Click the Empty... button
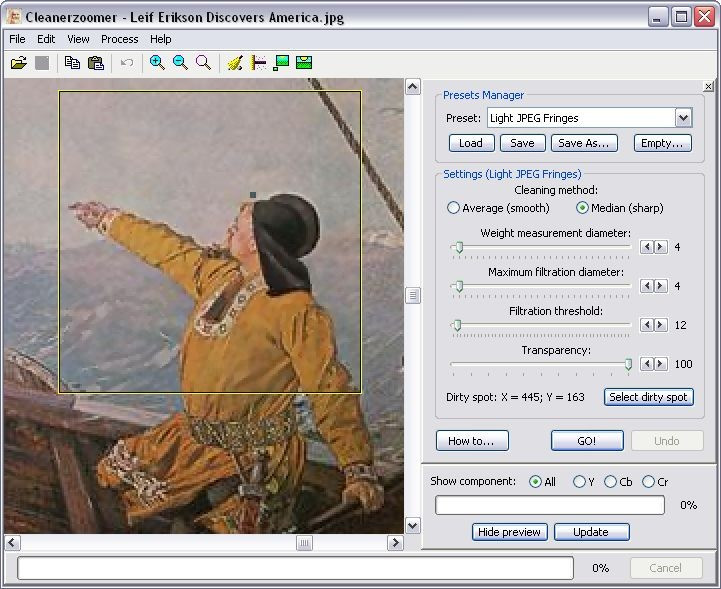Screen dimensions: 721x589 pyautogui.click(x=663, y=143)
